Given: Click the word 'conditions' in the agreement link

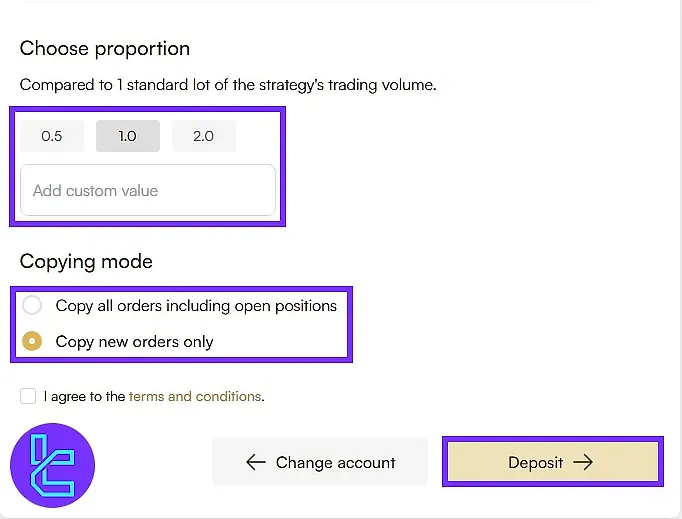Looking at the screenshot, I should pyautogui.click(x=229, y=396).
